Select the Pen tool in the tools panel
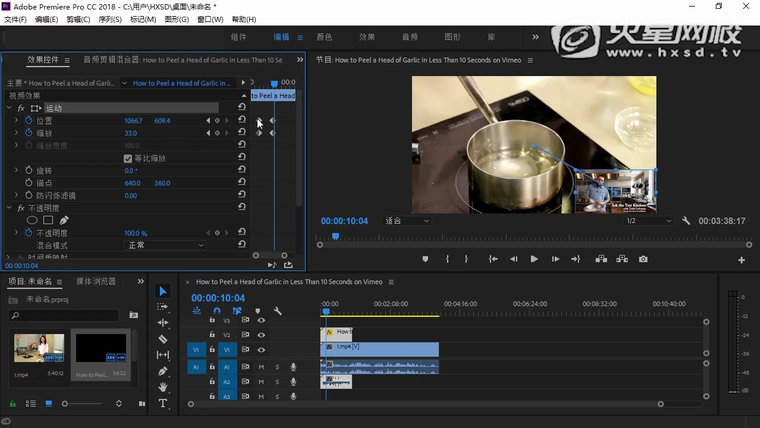 (x=163, y=371)
